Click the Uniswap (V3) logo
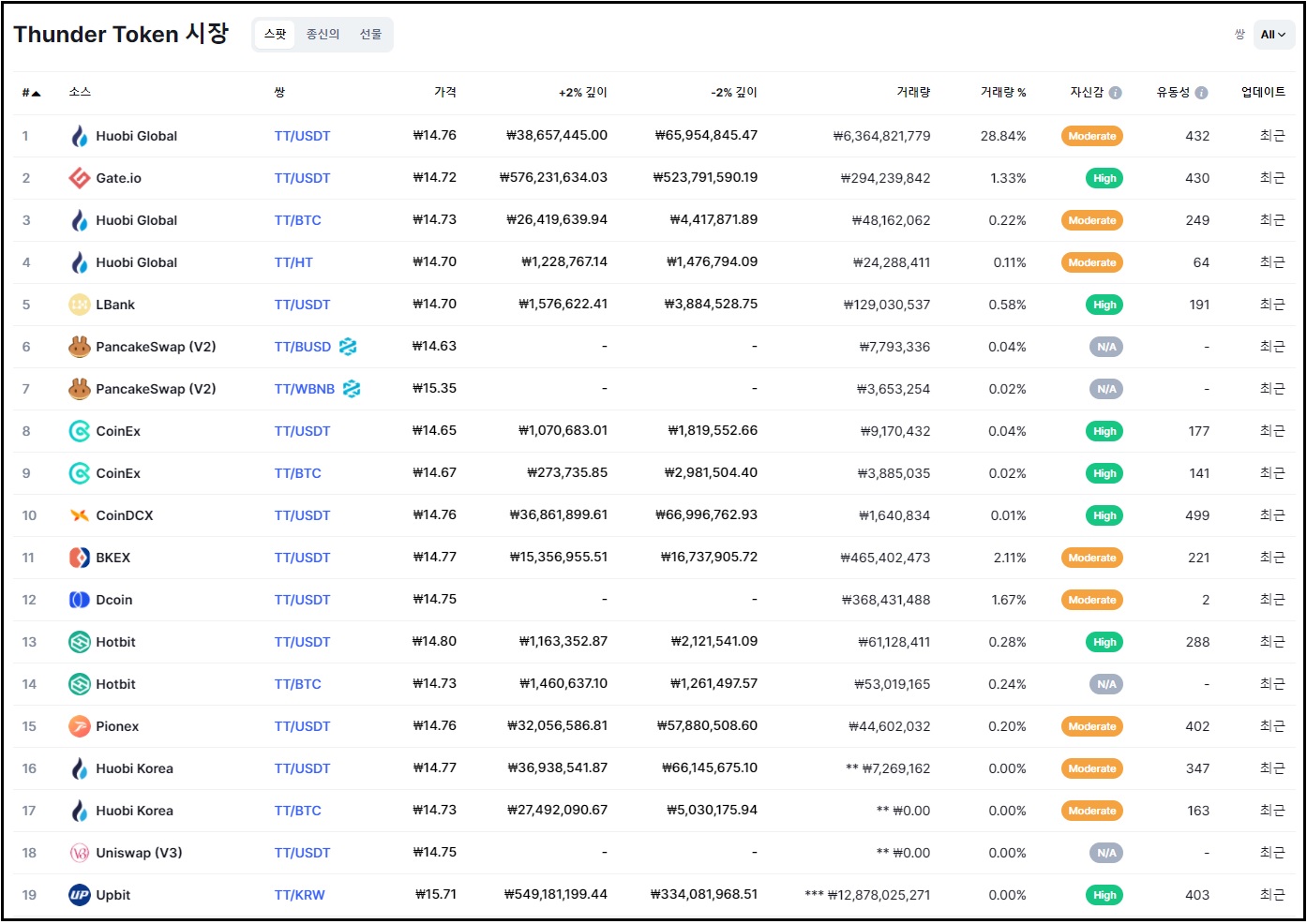The width and height of the screenshot is (1307, 924). tap(80, 853)
